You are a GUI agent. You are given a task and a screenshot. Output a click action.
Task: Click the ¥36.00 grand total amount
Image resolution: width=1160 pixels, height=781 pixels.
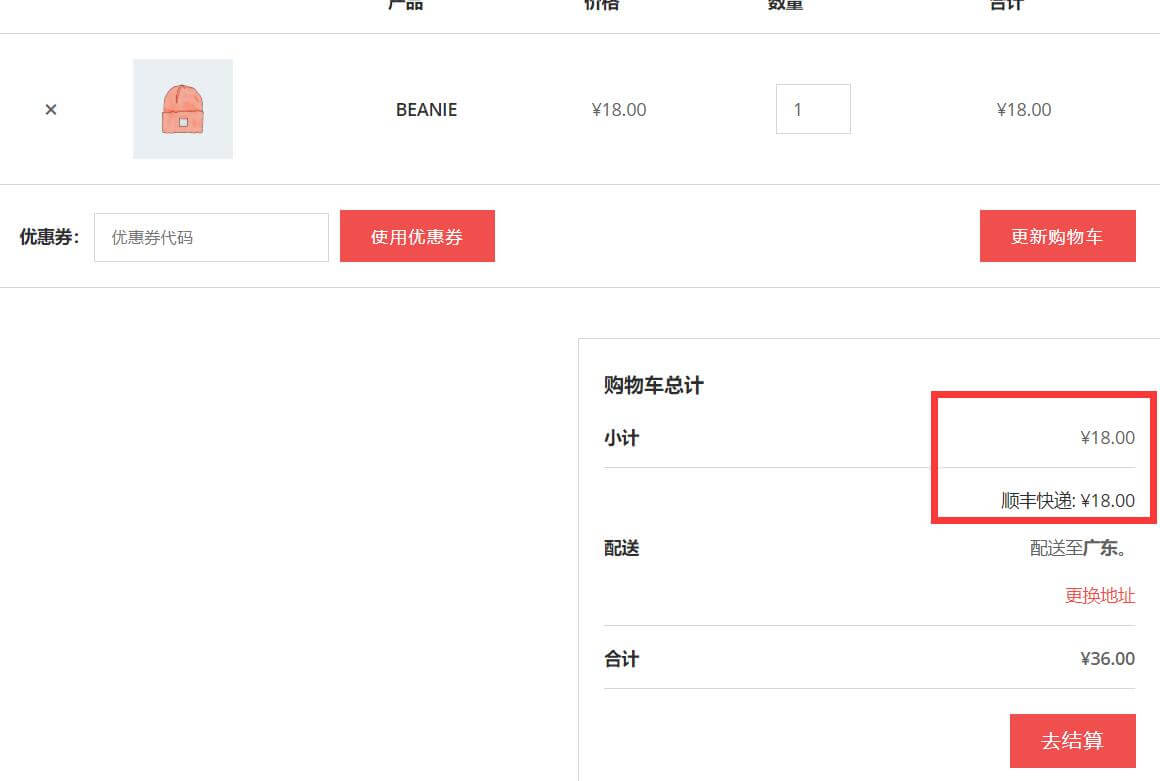(x=1107, y=659)
